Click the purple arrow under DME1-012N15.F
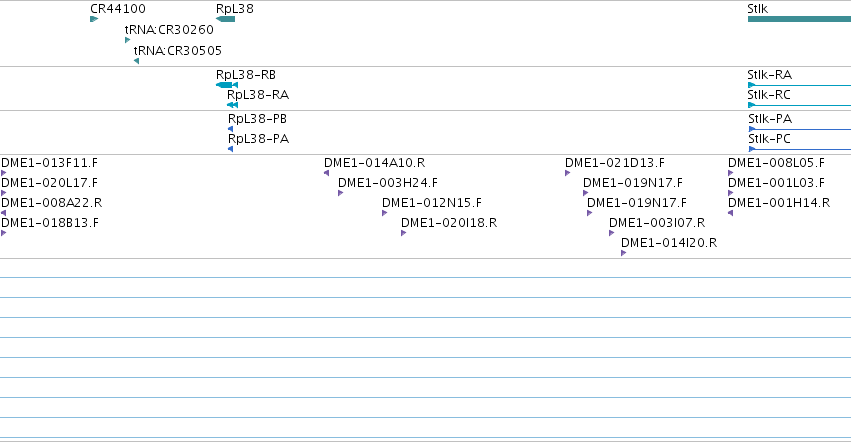This screenshot has height=442, width=851. tap(385, 213)
